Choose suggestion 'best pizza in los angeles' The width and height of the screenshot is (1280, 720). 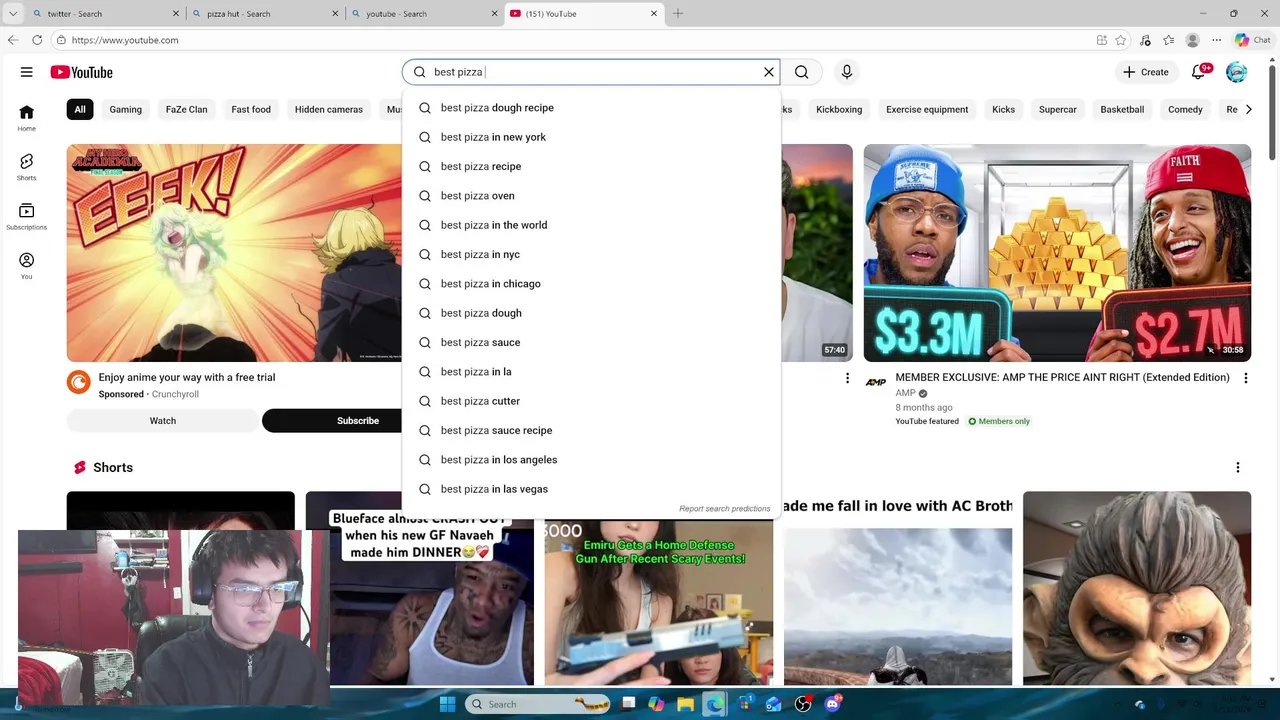591,460
